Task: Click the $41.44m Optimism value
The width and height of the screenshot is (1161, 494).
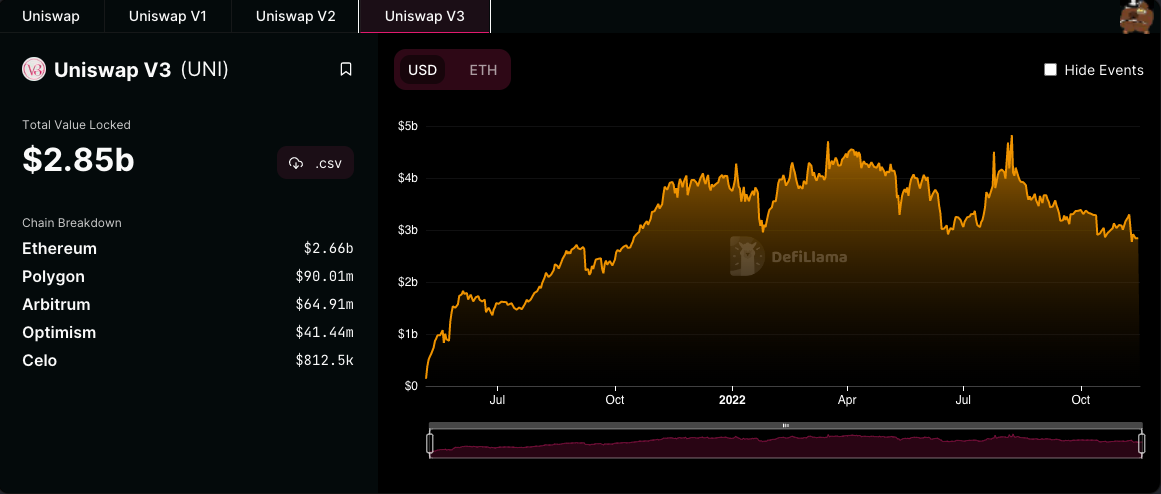Action: click(324, 333)
